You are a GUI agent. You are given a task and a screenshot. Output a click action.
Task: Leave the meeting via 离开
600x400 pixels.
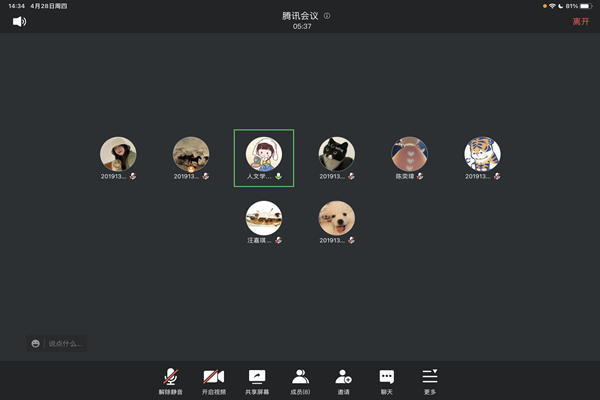(x=580, y=21)
